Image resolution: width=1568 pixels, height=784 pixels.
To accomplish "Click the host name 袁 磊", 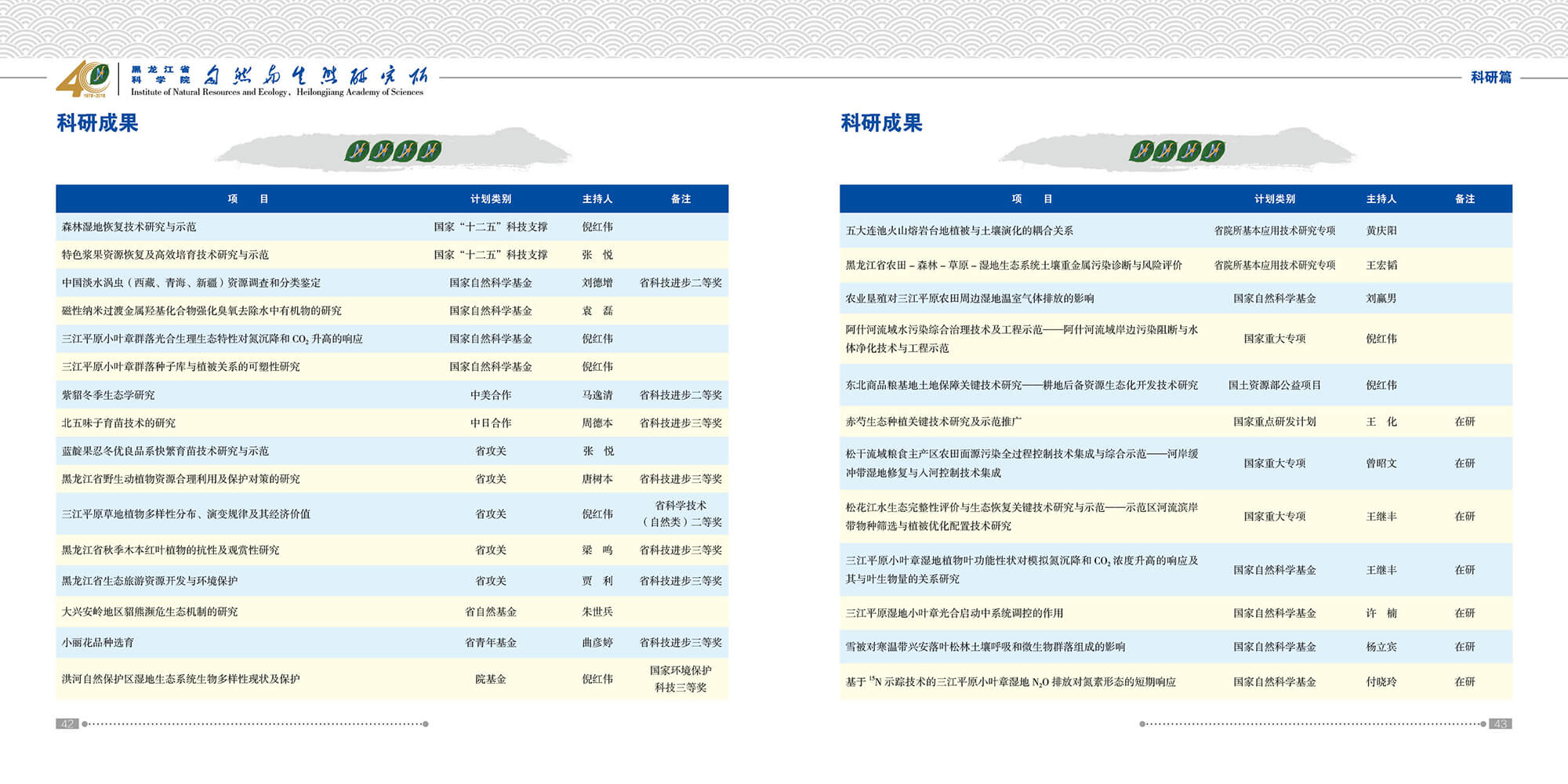I will (597, 311).
